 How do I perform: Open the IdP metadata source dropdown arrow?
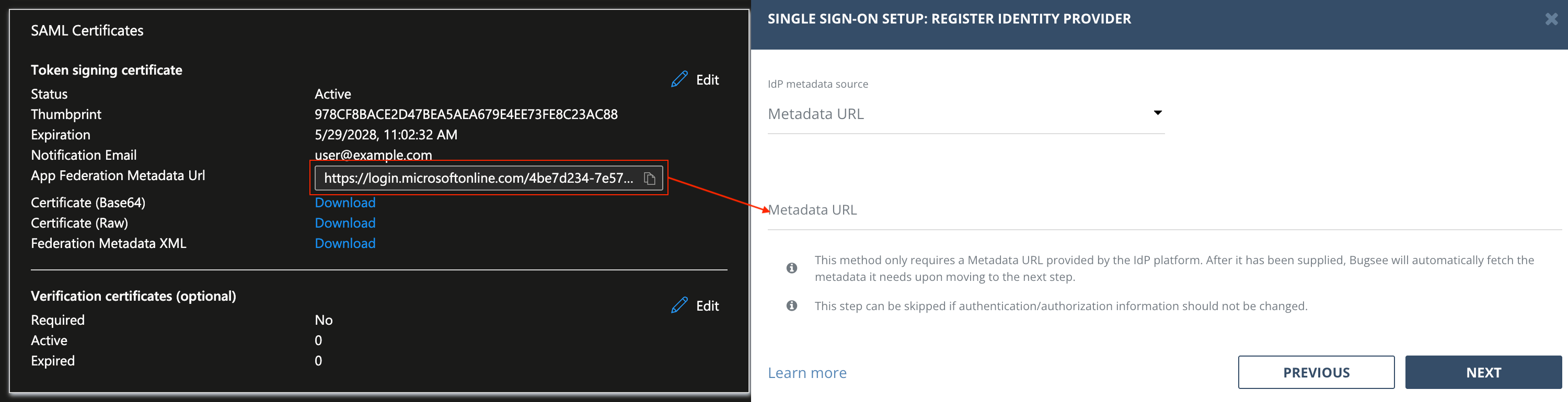1157,113
